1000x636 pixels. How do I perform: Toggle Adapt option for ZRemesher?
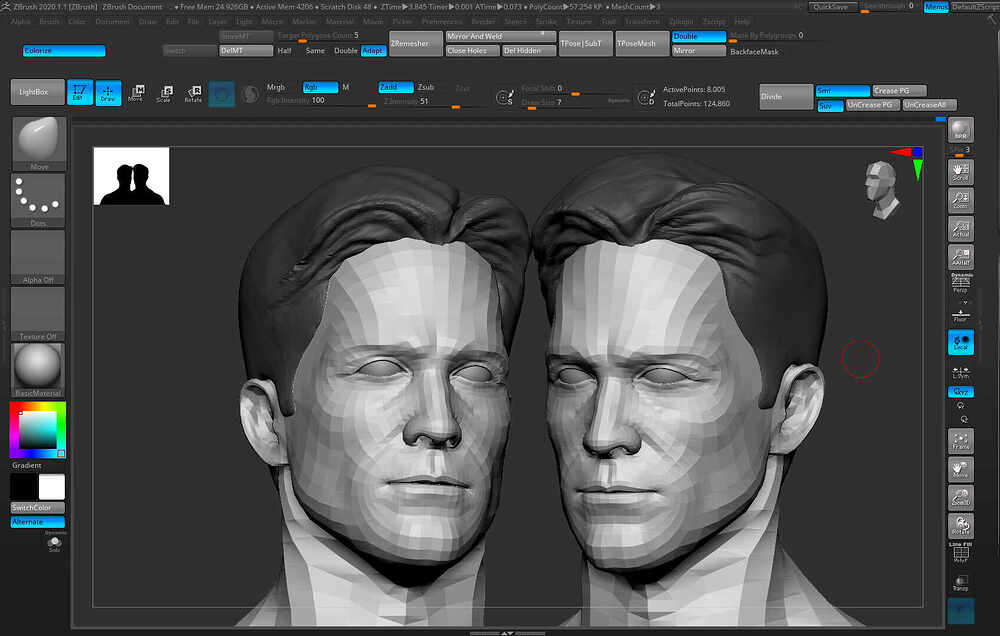pos(373,51)
